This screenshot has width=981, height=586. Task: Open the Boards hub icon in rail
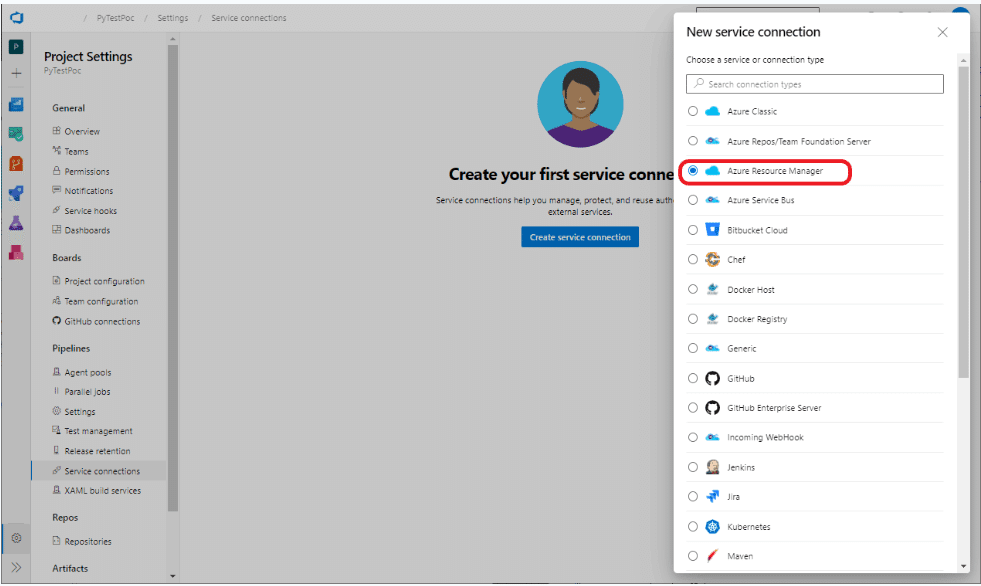16,134
